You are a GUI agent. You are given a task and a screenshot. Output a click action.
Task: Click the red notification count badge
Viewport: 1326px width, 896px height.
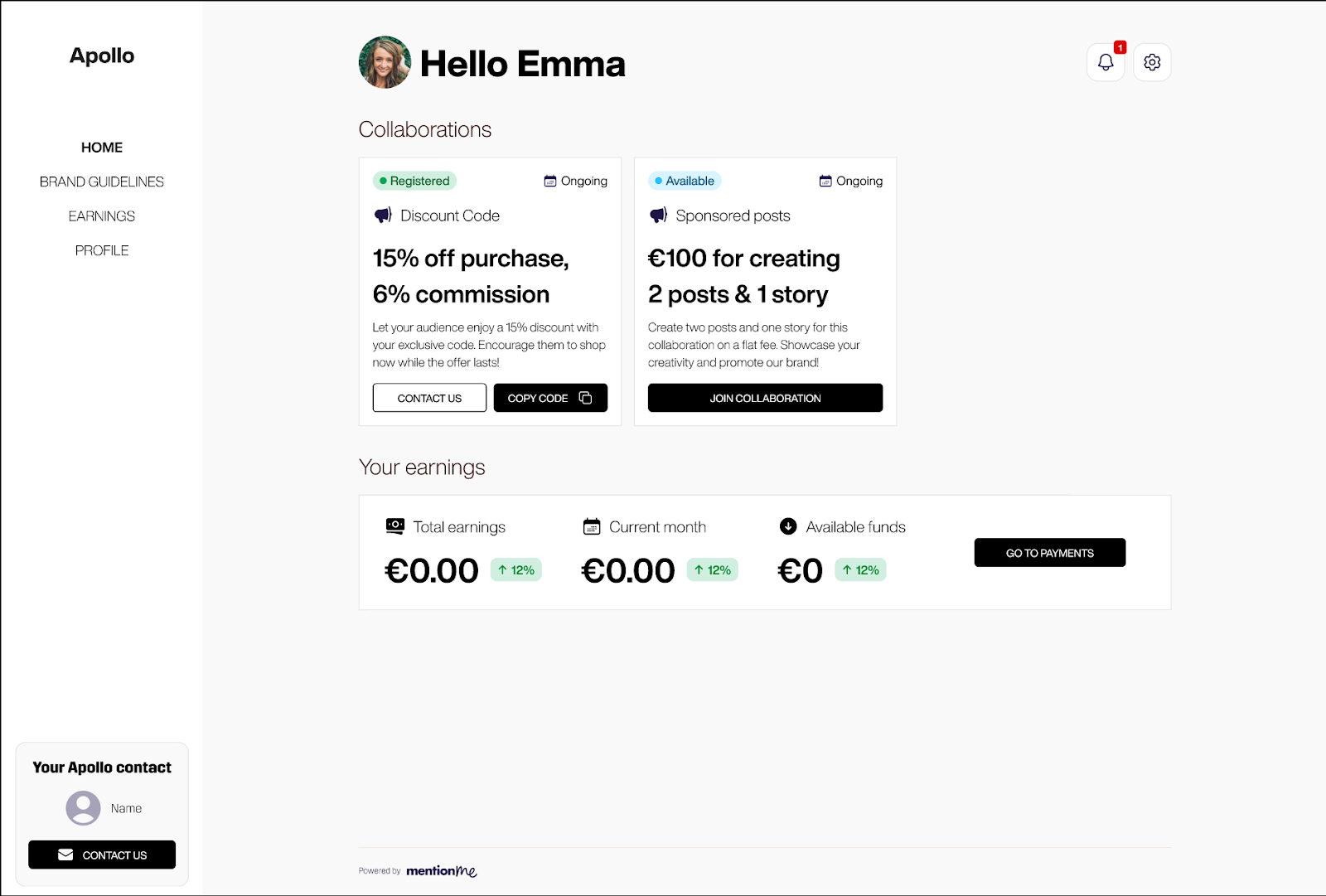coord(1120,47)
